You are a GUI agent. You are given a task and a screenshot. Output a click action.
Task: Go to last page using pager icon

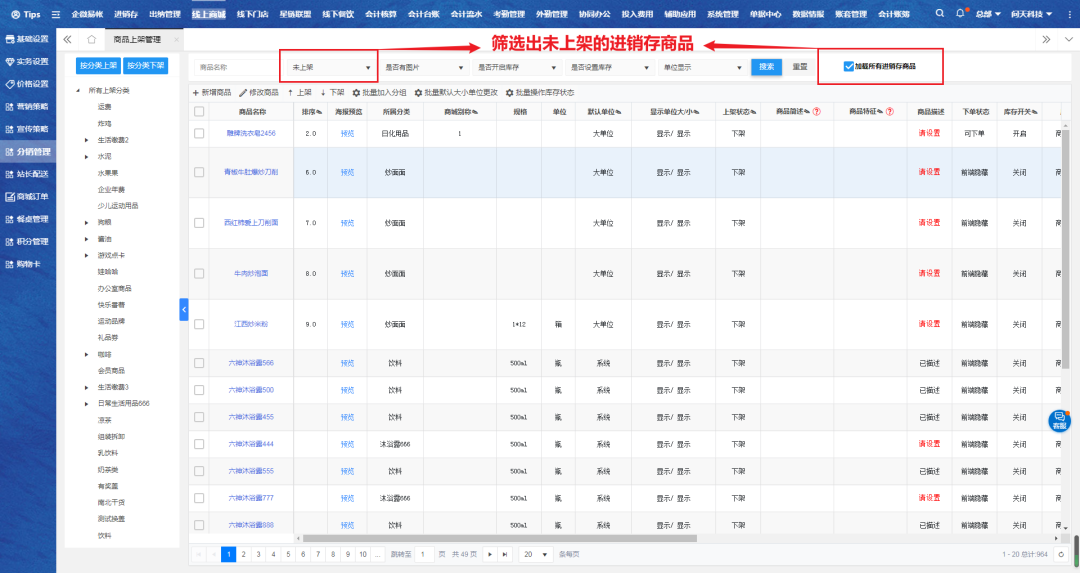(504, 554)
